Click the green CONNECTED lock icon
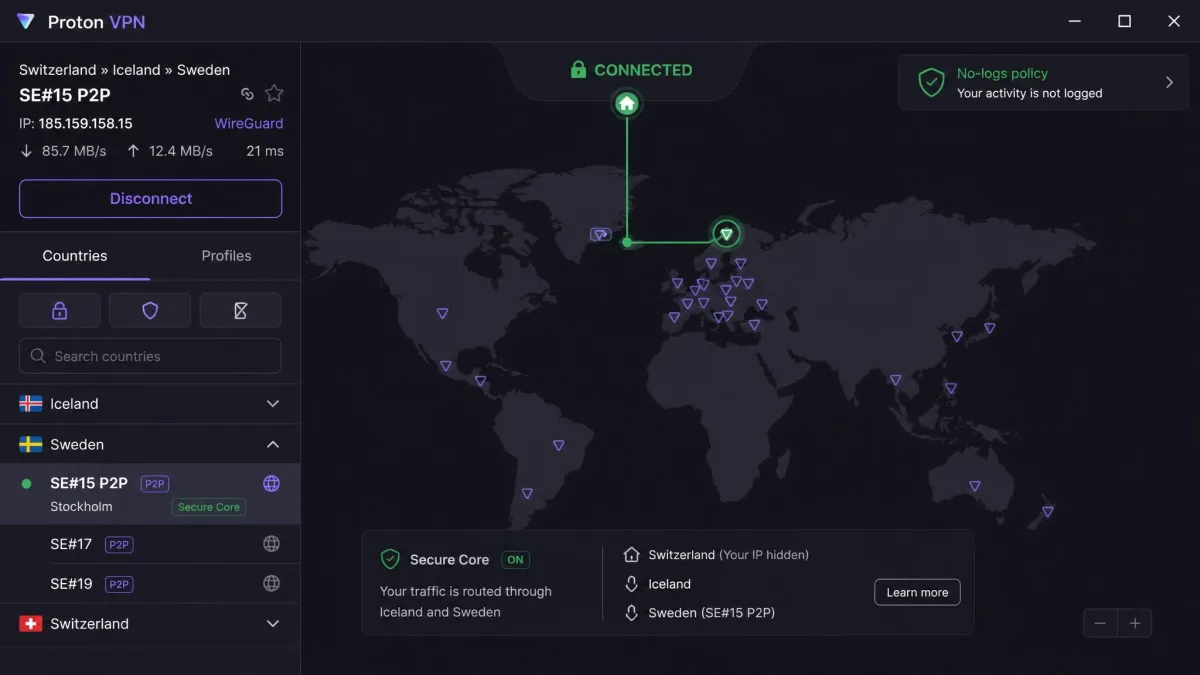 click(x=578, y=70)
